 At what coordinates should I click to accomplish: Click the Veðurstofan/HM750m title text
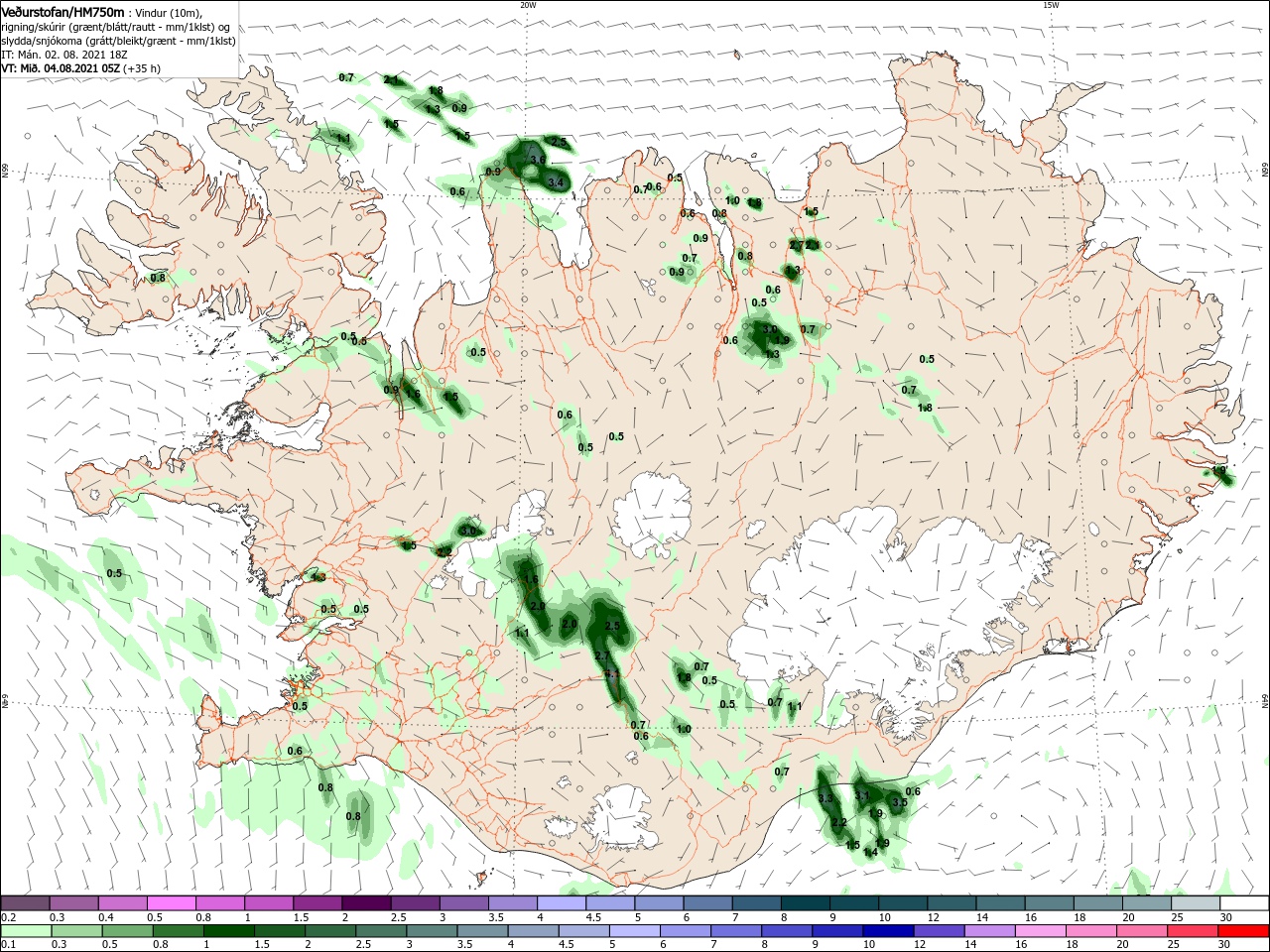click(x=63, y=11)
